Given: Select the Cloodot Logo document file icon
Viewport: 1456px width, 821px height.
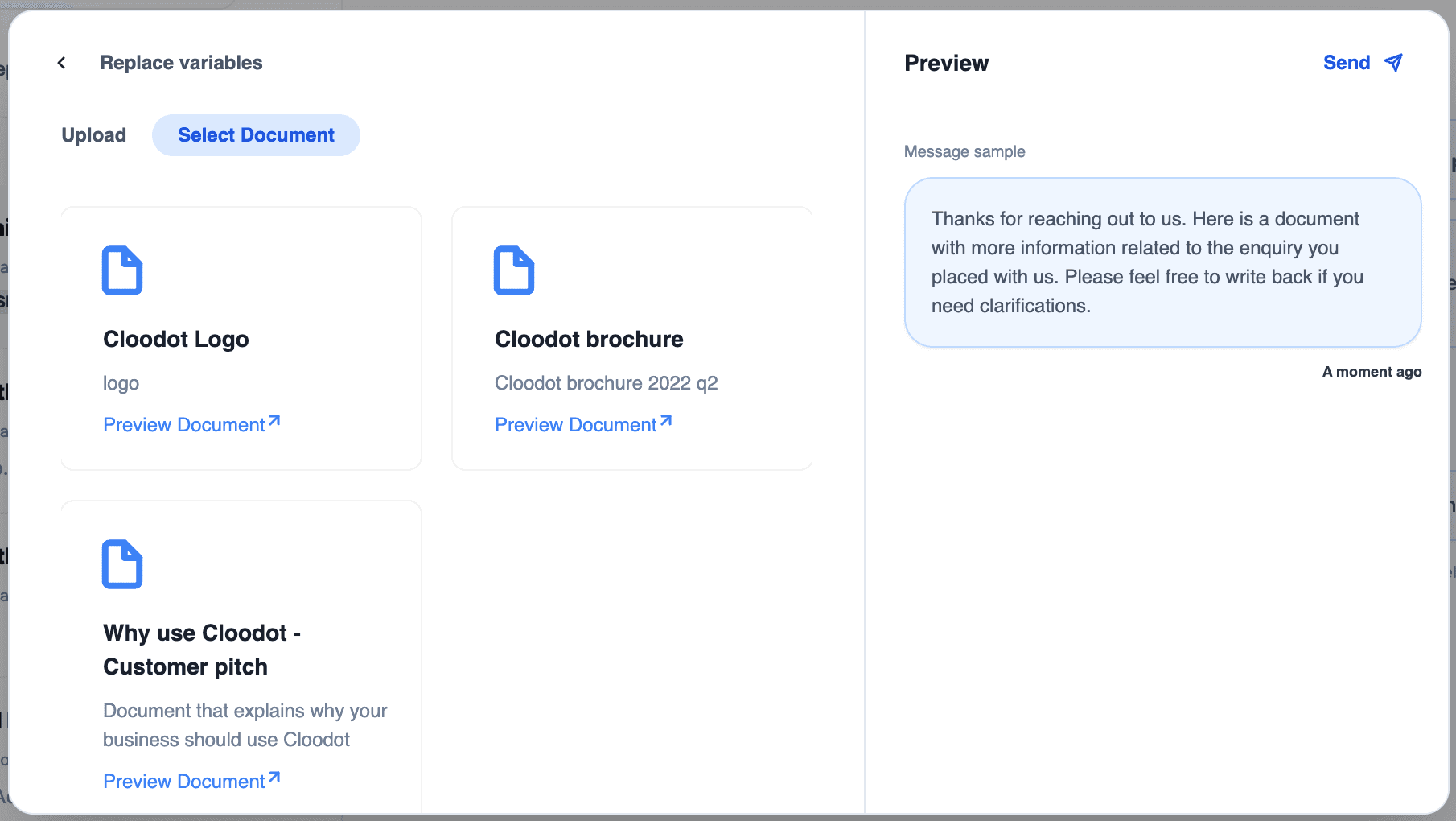Looking at the screenshot, I should point(122,270).
